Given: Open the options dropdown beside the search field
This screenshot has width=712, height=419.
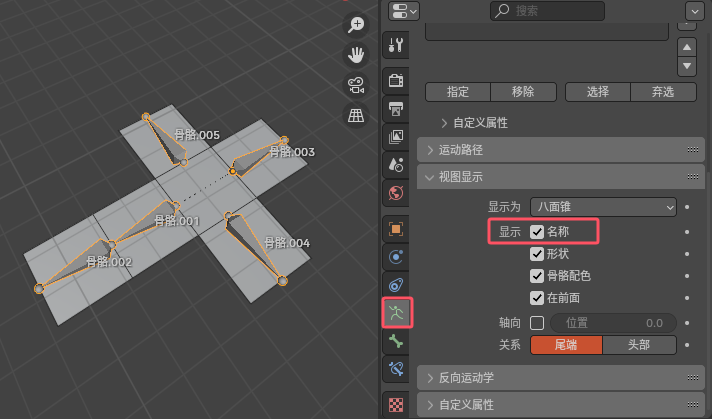Looking at the screenshot, I should click(x=695, y=11).
